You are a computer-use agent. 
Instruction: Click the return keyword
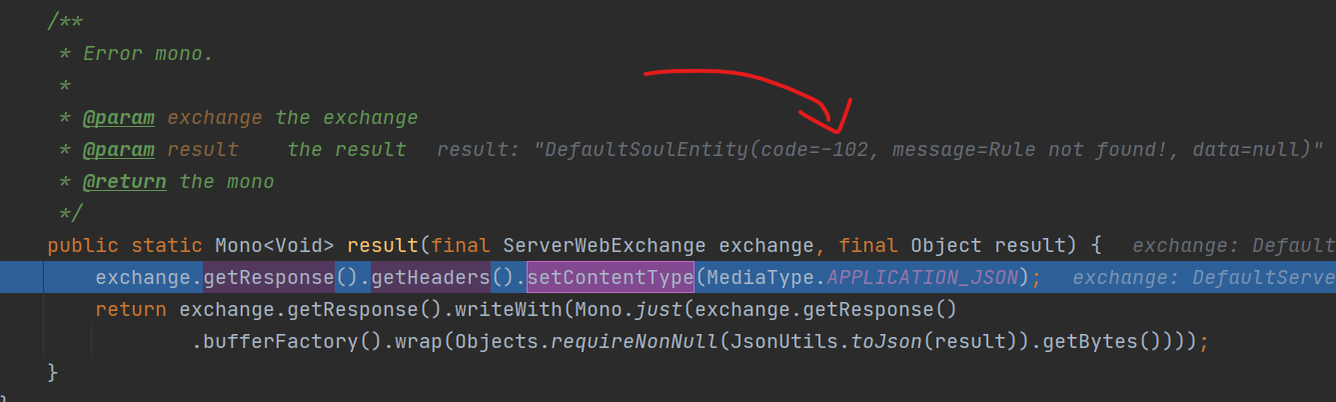click(131, 309)
